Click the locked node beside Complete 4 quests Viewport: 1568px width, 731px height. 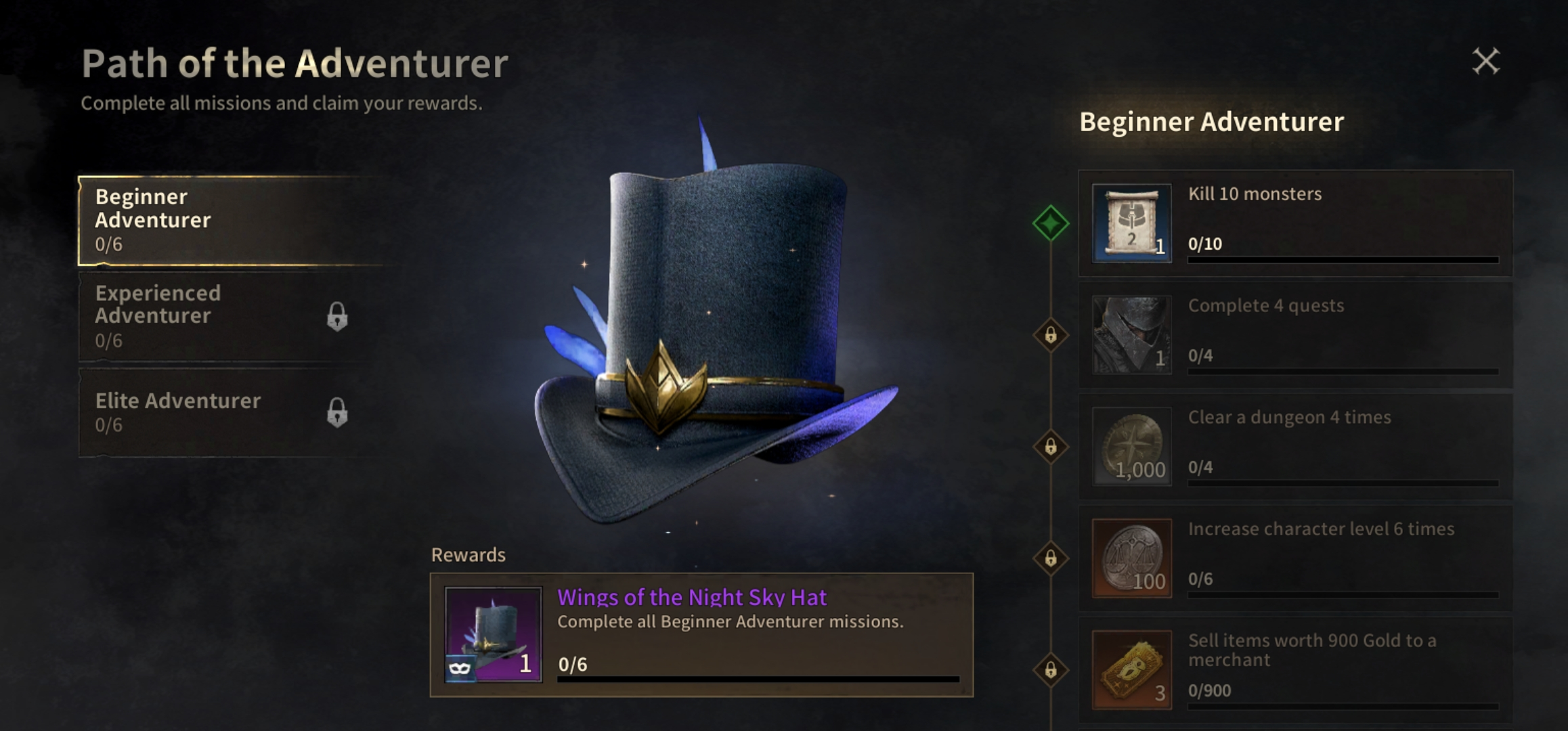1050,334
